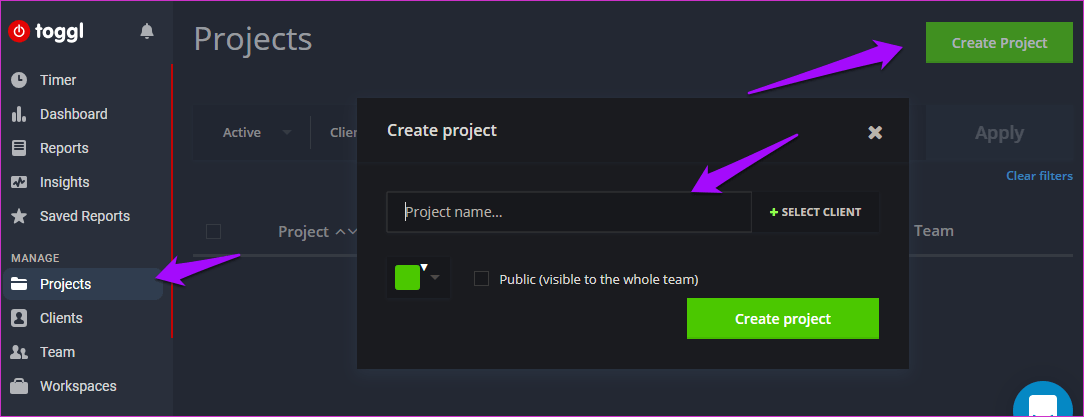This screenshot has height=417, width=1084.
Task: Click the Workspaces briefcase icon
Action: tap(19, 386)
